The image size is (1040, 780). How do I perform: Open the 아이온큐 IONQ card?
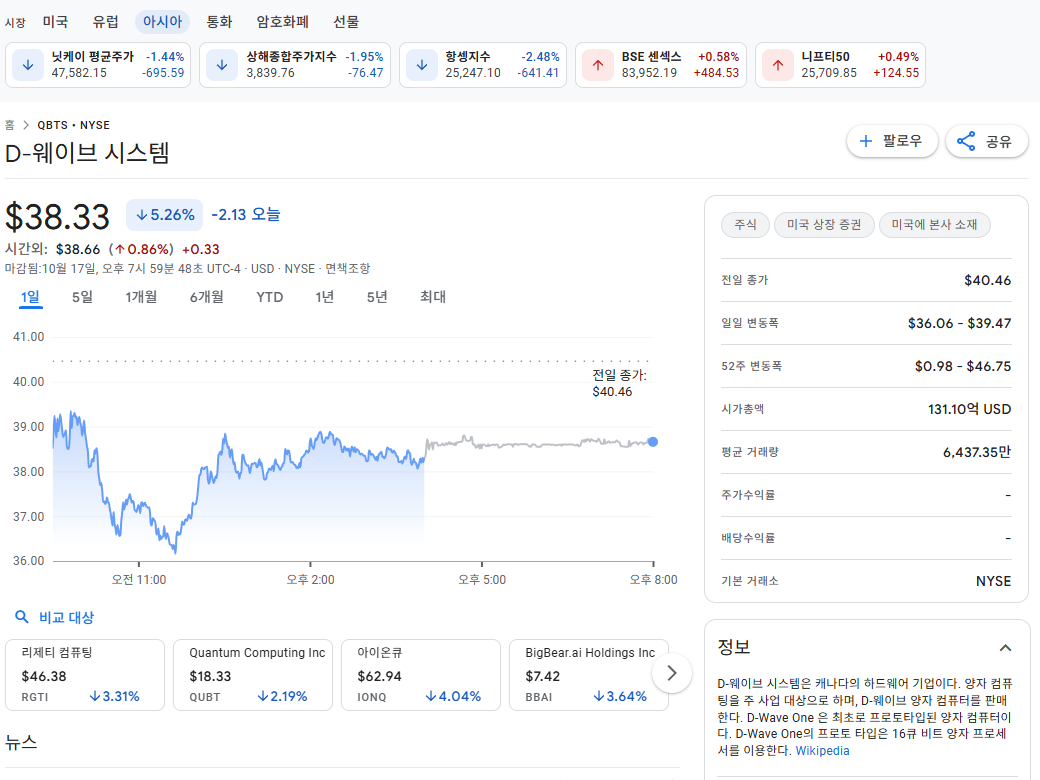(x=421, y=675)
